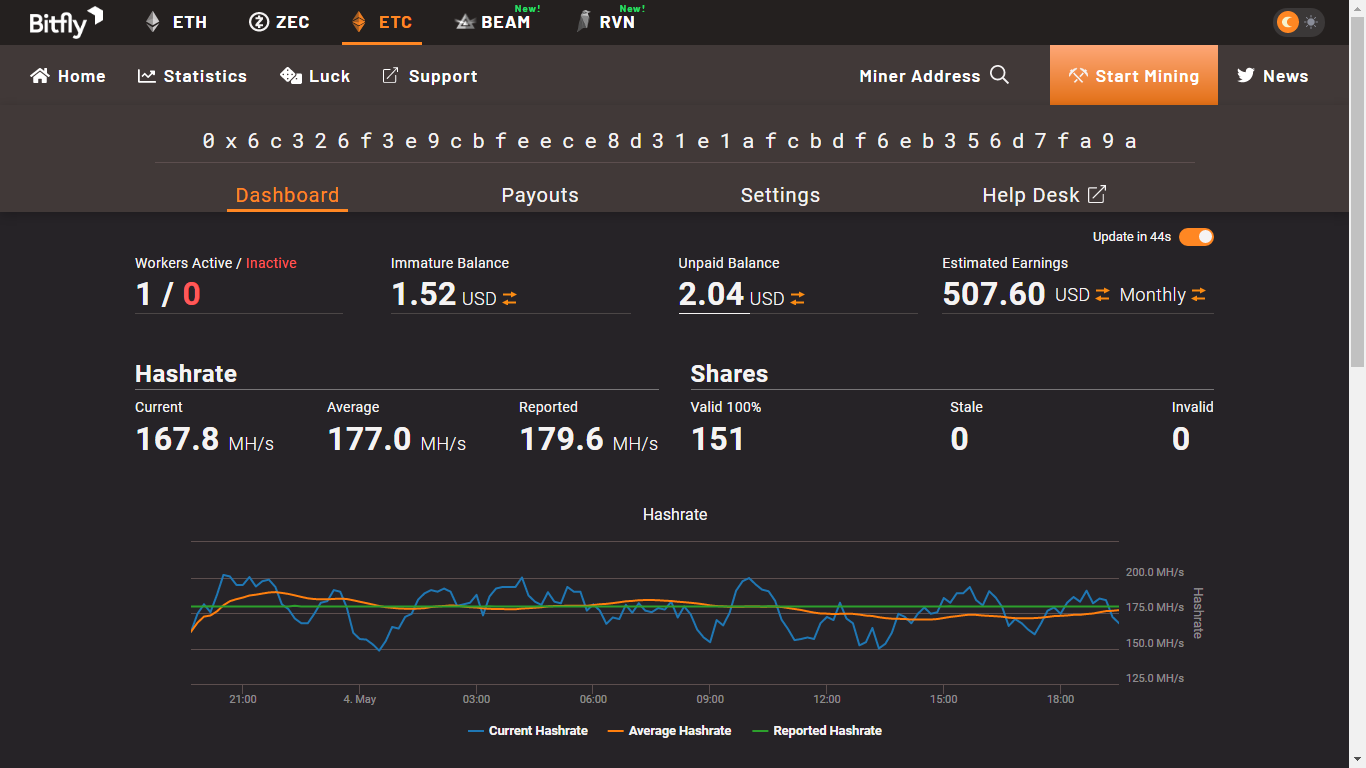Click the Statistics chart icon

[x=147, y=76]
